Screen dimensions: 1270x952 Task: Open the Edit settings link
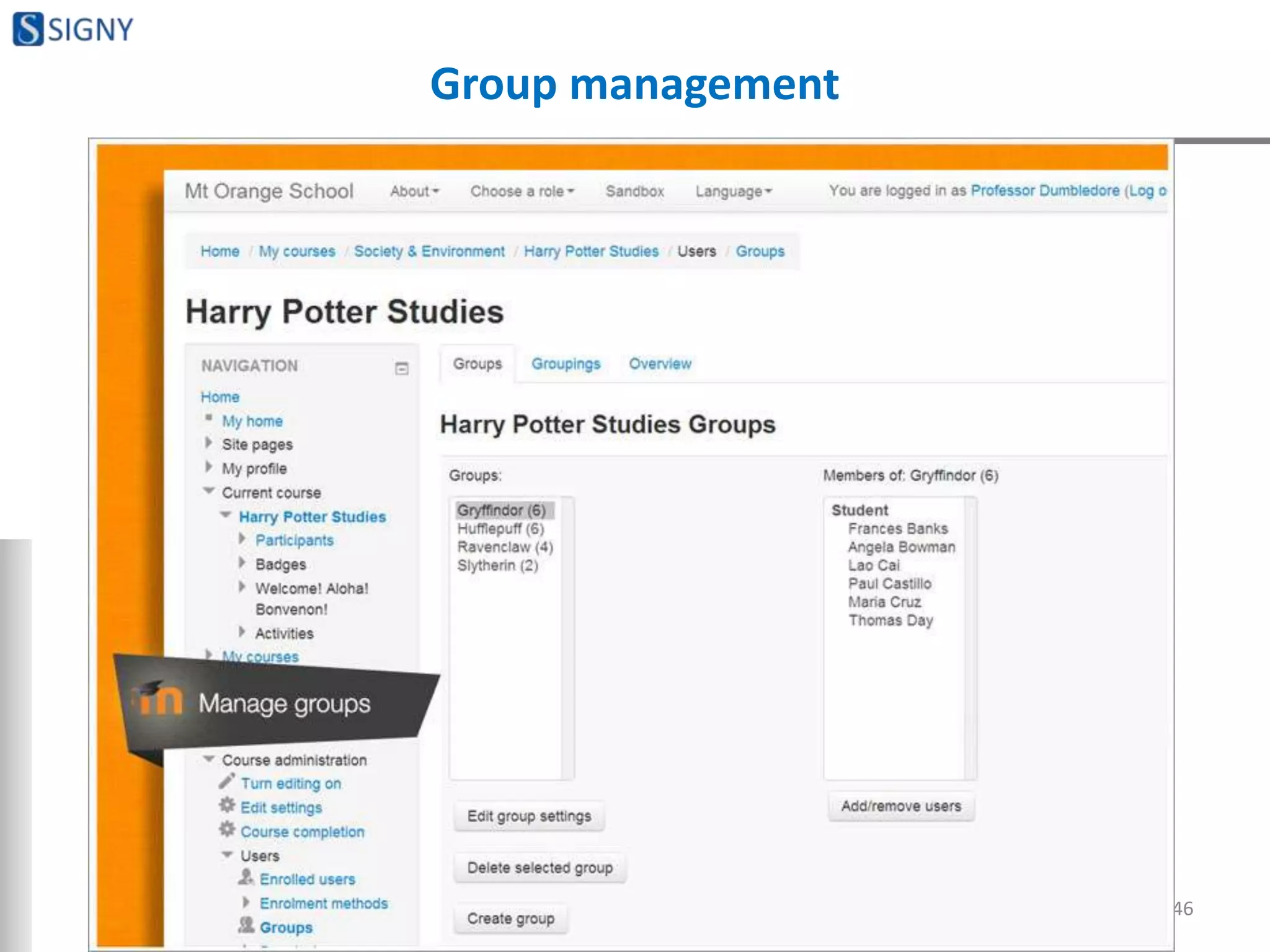click(x=282, y=808)
